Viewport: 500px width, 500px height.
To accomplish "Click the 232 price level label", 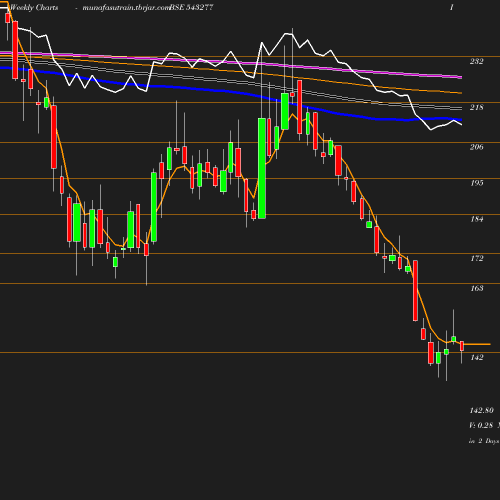I will (x=476, y=61).
